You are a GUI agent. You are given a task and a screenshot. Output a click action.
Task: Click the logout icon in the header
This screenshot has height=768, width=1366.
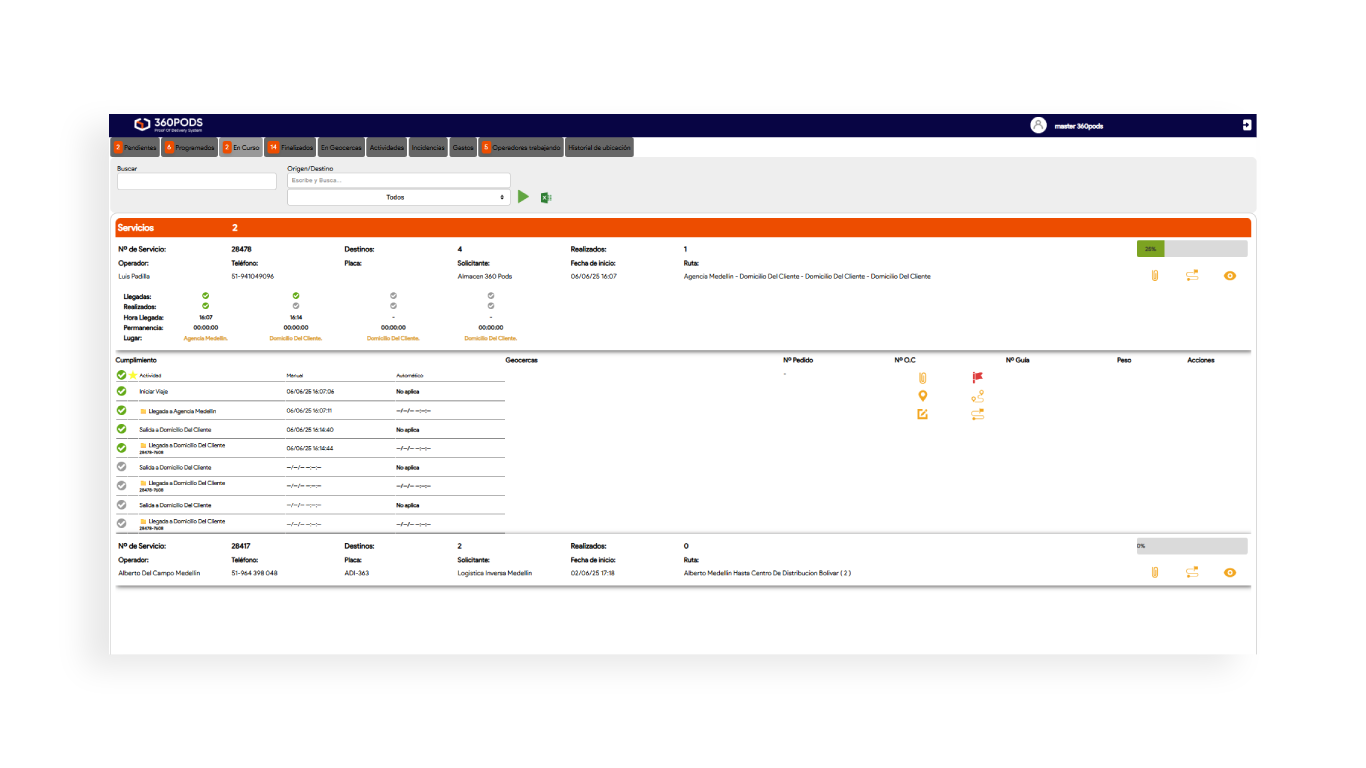point(1247,125)
